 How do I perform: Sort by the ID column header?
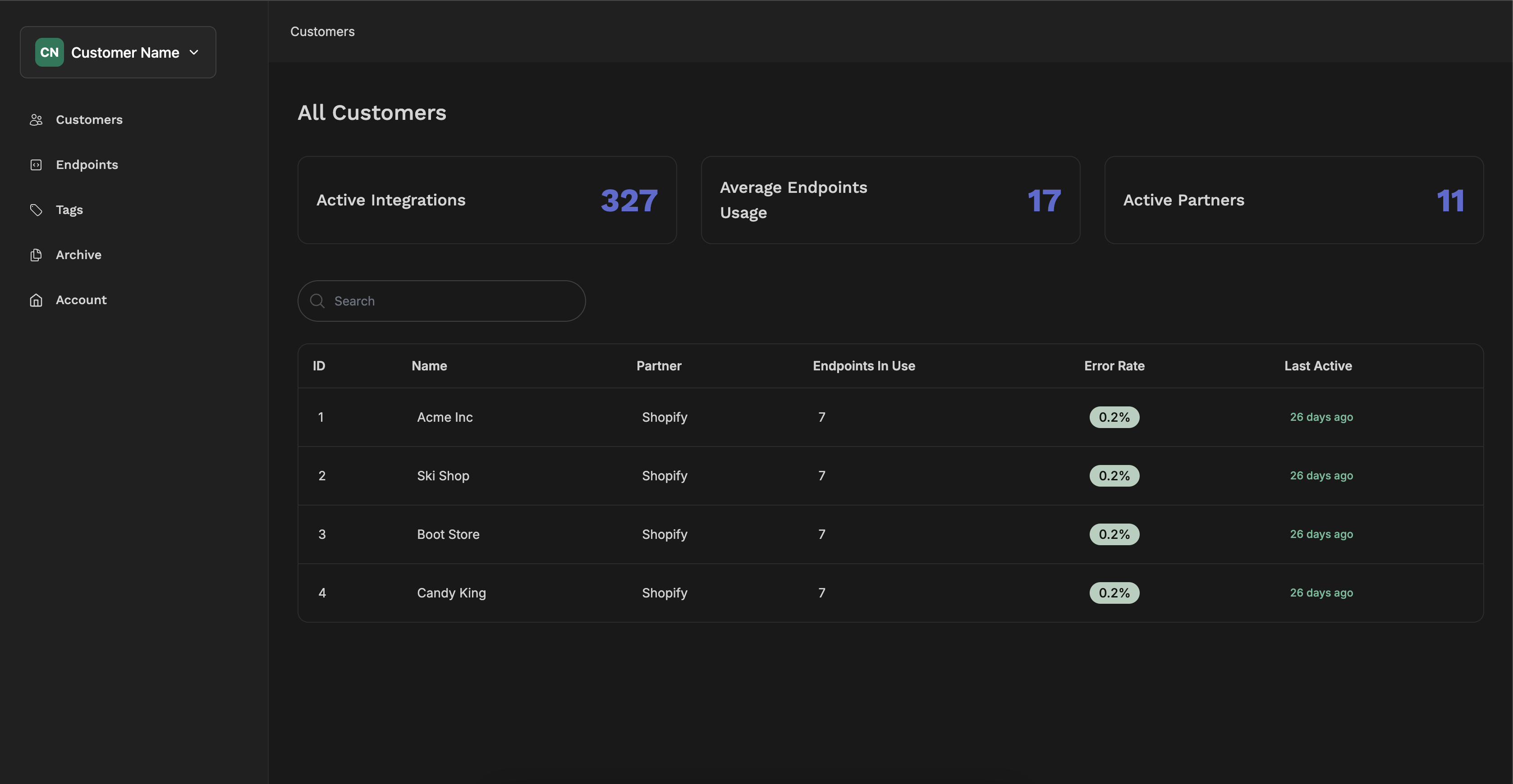click(x=319, y=366)
